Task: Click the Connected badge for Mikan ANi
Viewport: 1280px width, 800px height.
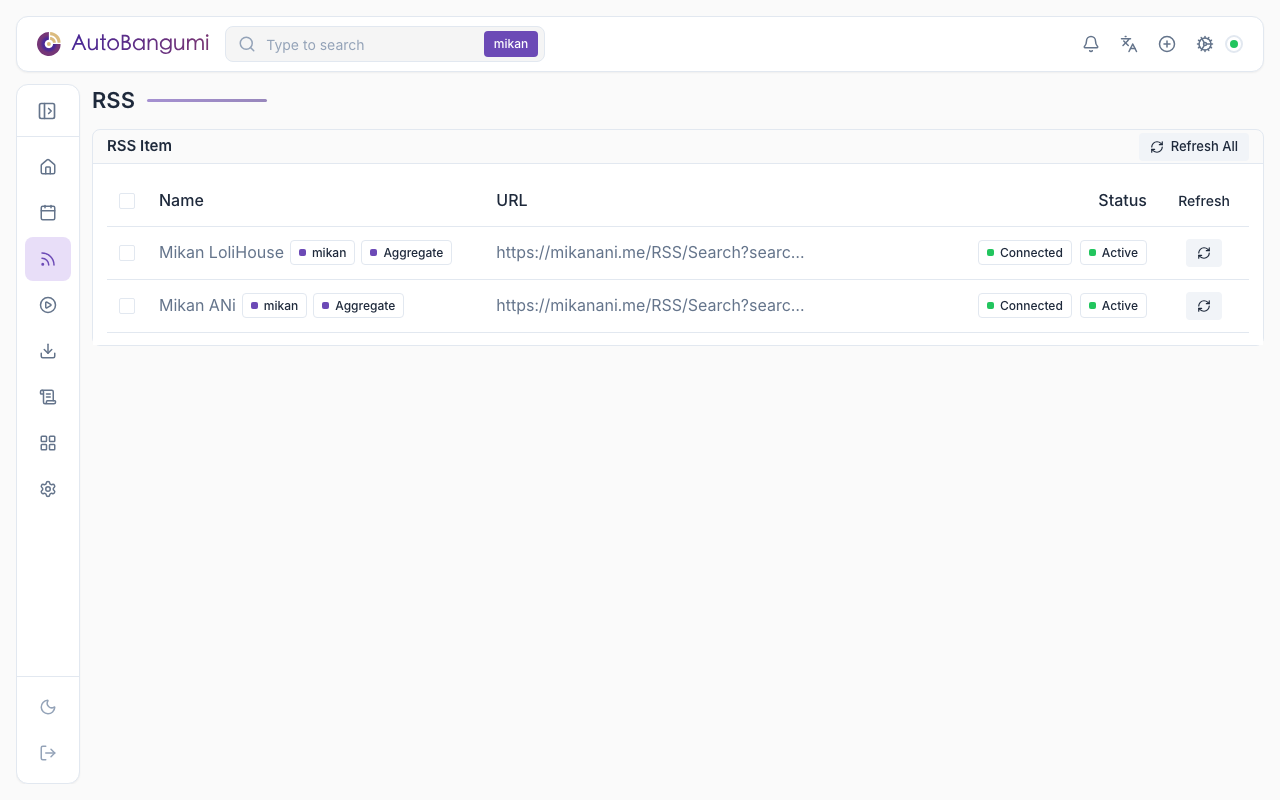Action: (x=1025, y=306)
